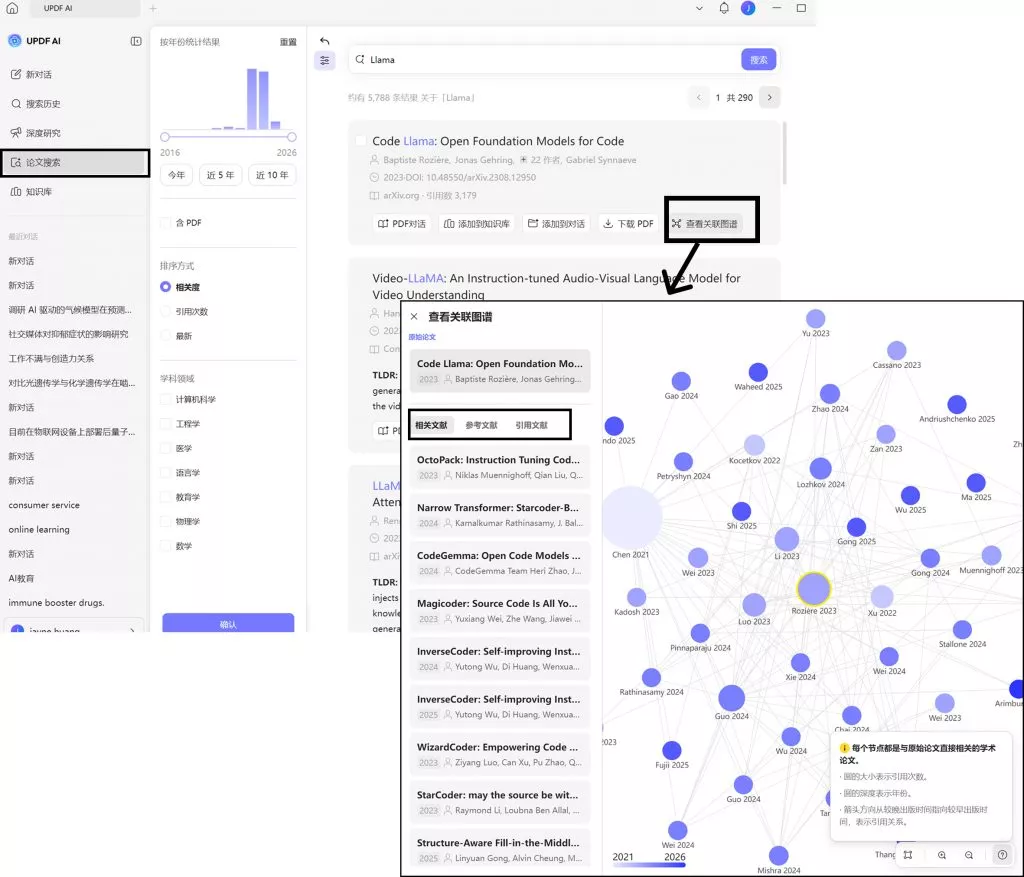Click PDF对话 for Code Llama
The width and height of the screenshot is (1024, 877).
point(402,223)
